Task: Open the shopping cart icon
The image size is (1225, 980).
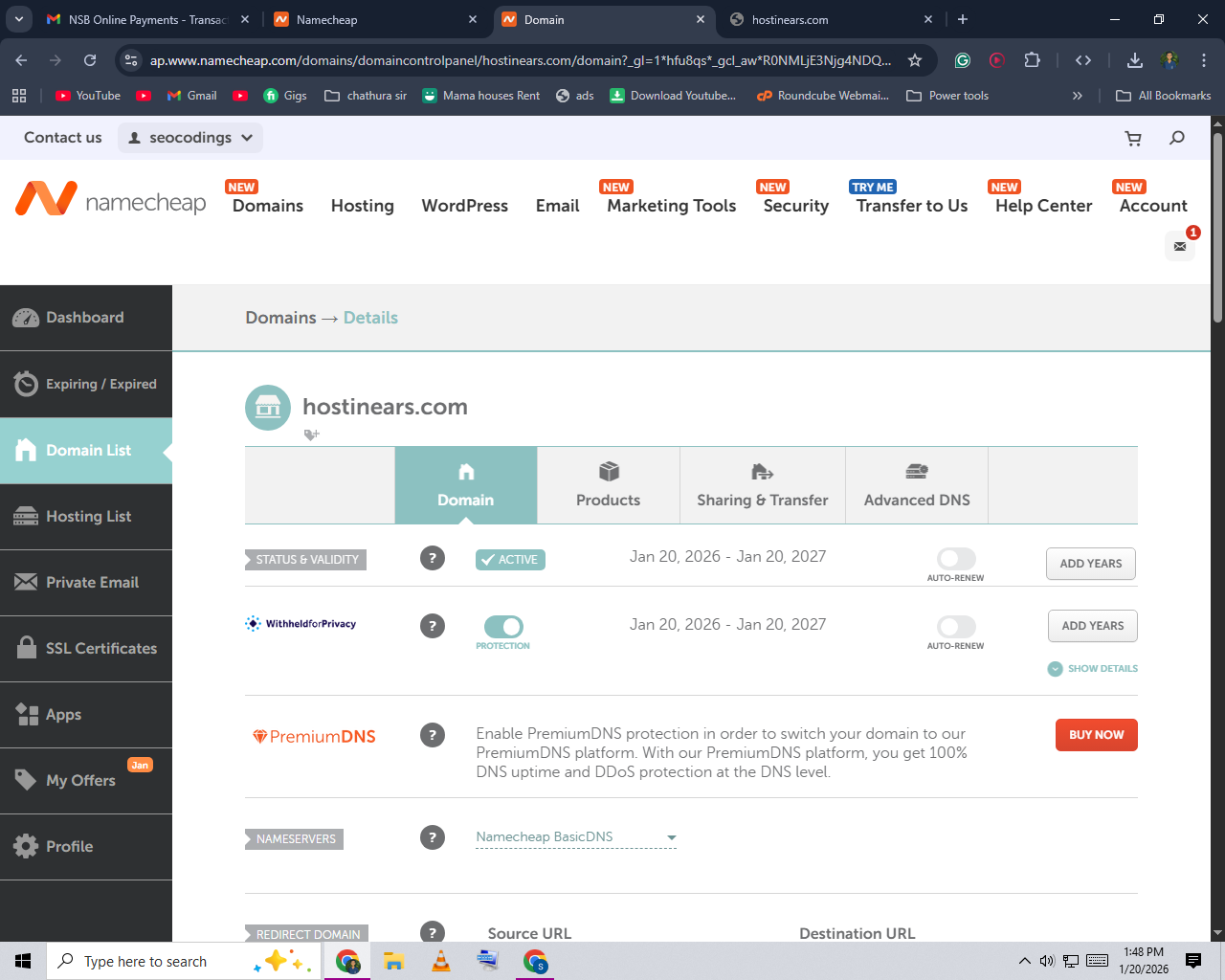Action: 1133,139
